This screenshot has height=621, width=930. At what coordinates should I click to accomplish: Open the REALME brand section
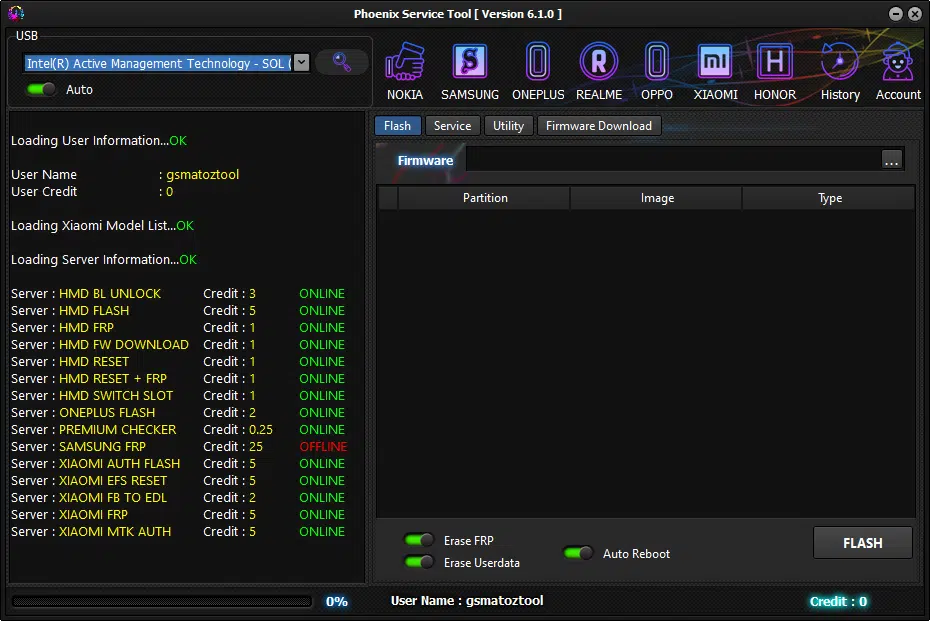pyautogui.click(x=599, y=71)
